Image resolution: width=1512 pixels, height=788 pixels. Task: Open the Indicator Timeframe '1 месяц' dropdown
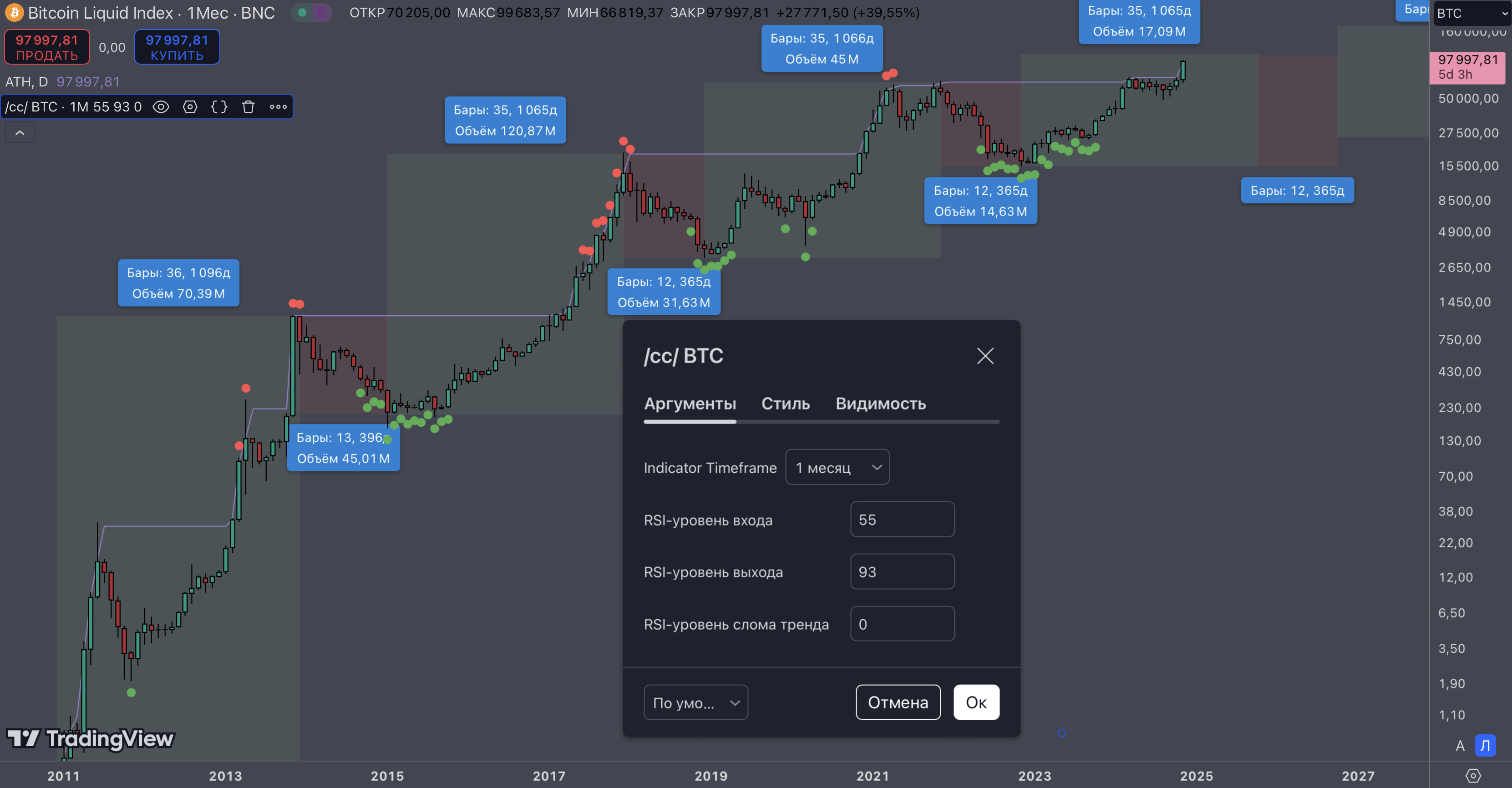[x=837, y=467]
